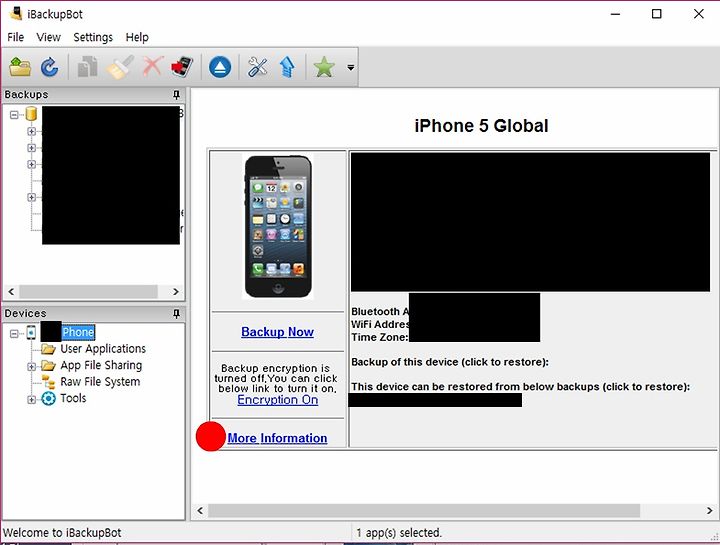Click the iPhone 5 device image
This screenshot has width=720, height=545.
[x=278, y=226]
